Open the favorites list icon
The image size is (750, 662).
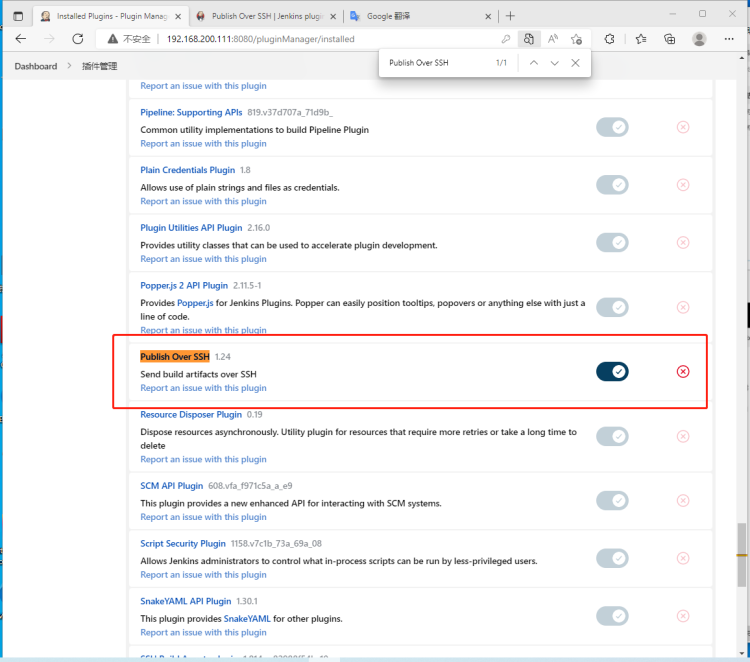tap(641, 39)
